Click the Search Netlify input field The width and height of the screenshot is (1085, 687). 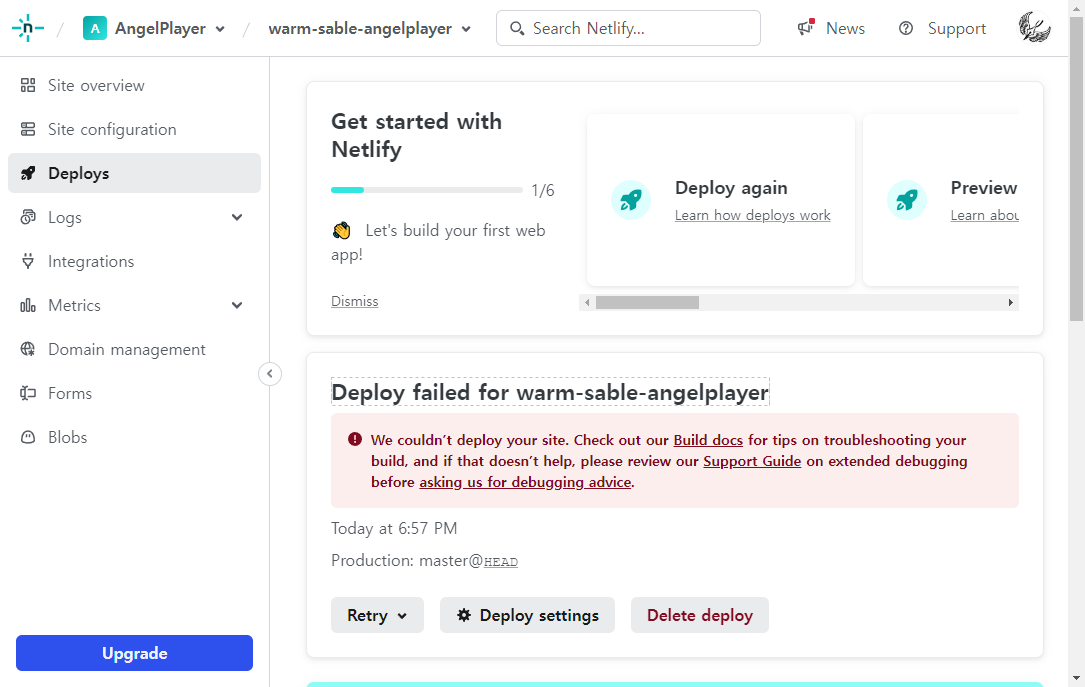(x=628, y=28)
